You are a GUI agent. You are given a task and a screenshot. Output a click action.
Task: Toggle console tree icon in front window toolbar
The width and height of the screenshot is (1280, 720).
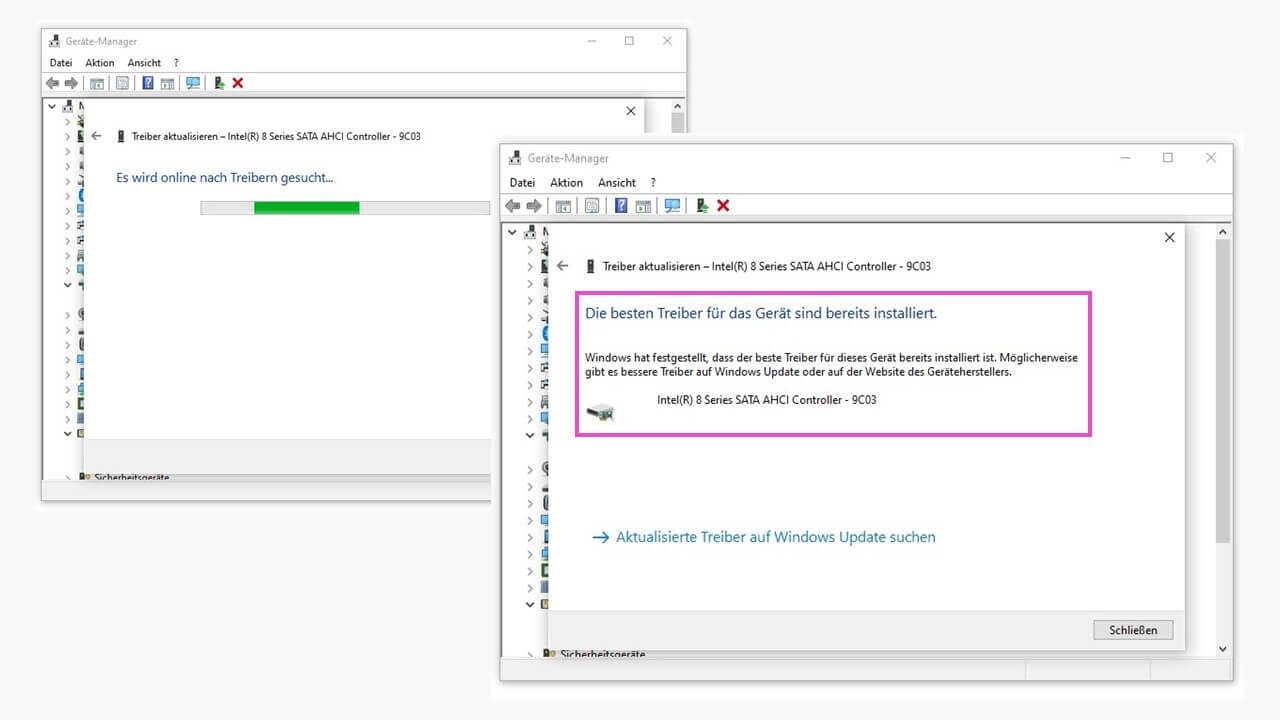(x=563, y=206)
